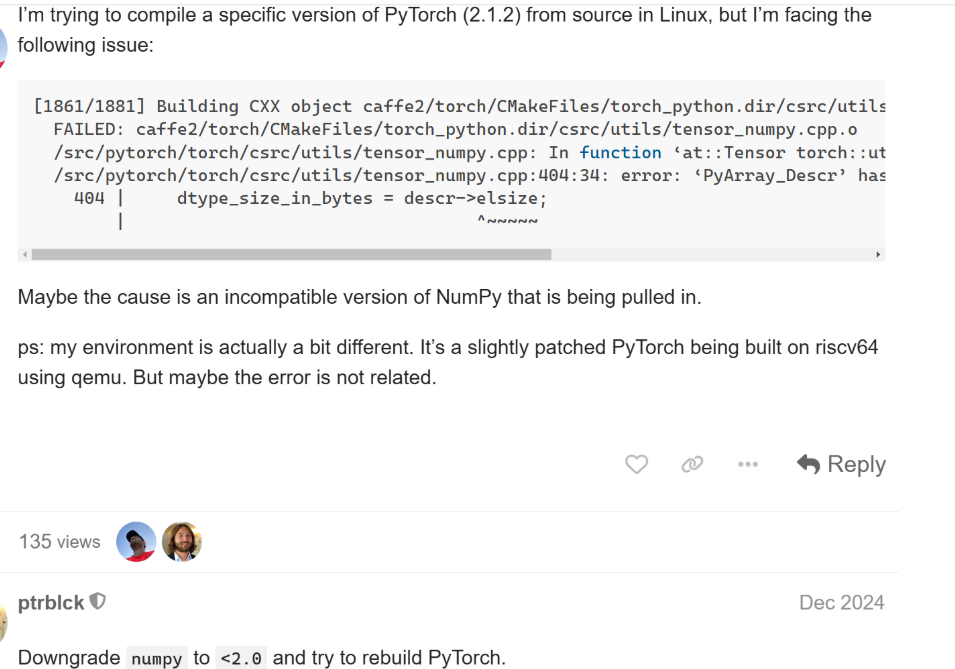The image size is (955, 669).
Task: Open the ptrblck username profile link
Action: (x=51, y=603)
